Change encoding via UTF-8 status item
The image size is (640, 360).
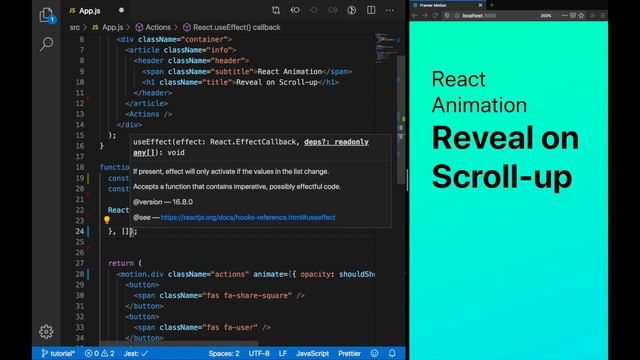click(259, 353)
